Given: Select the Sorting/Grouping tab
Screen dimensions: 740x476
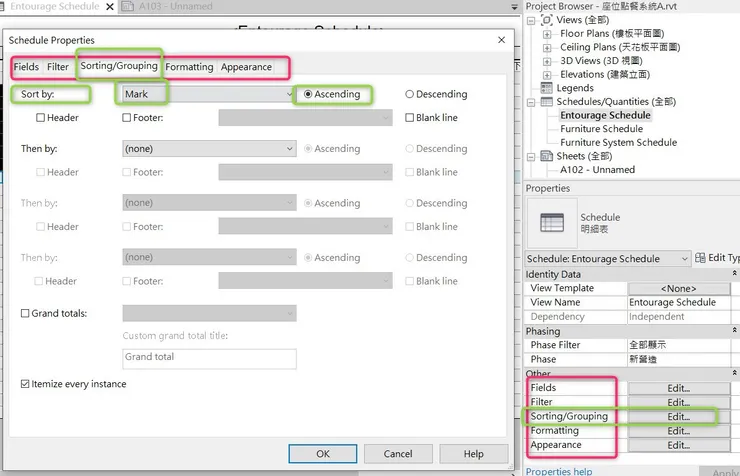Looking at the screenshot, I should click(119, 66).
